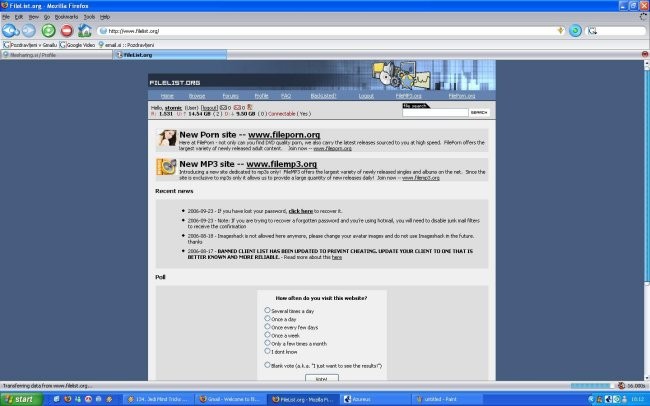The height and width of the screenshot is (406, 650).
Task: Open the Google Video bookmark
Action: point(78,45)
